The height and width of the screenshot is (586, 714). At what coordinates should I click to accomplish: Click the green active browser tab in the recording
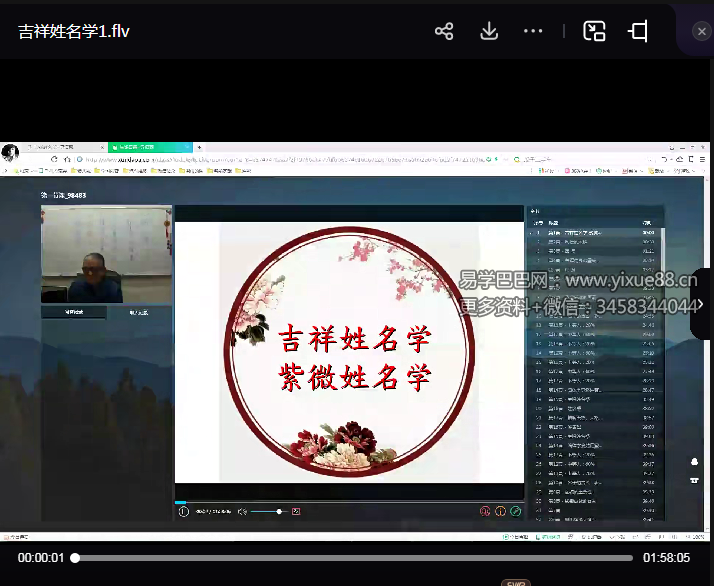(x=150, y=147)
